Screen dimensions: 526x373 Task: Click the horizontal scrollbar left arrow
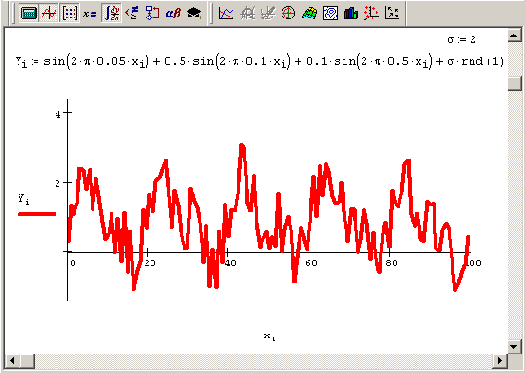pyautogui.click(x=12, y=361)
